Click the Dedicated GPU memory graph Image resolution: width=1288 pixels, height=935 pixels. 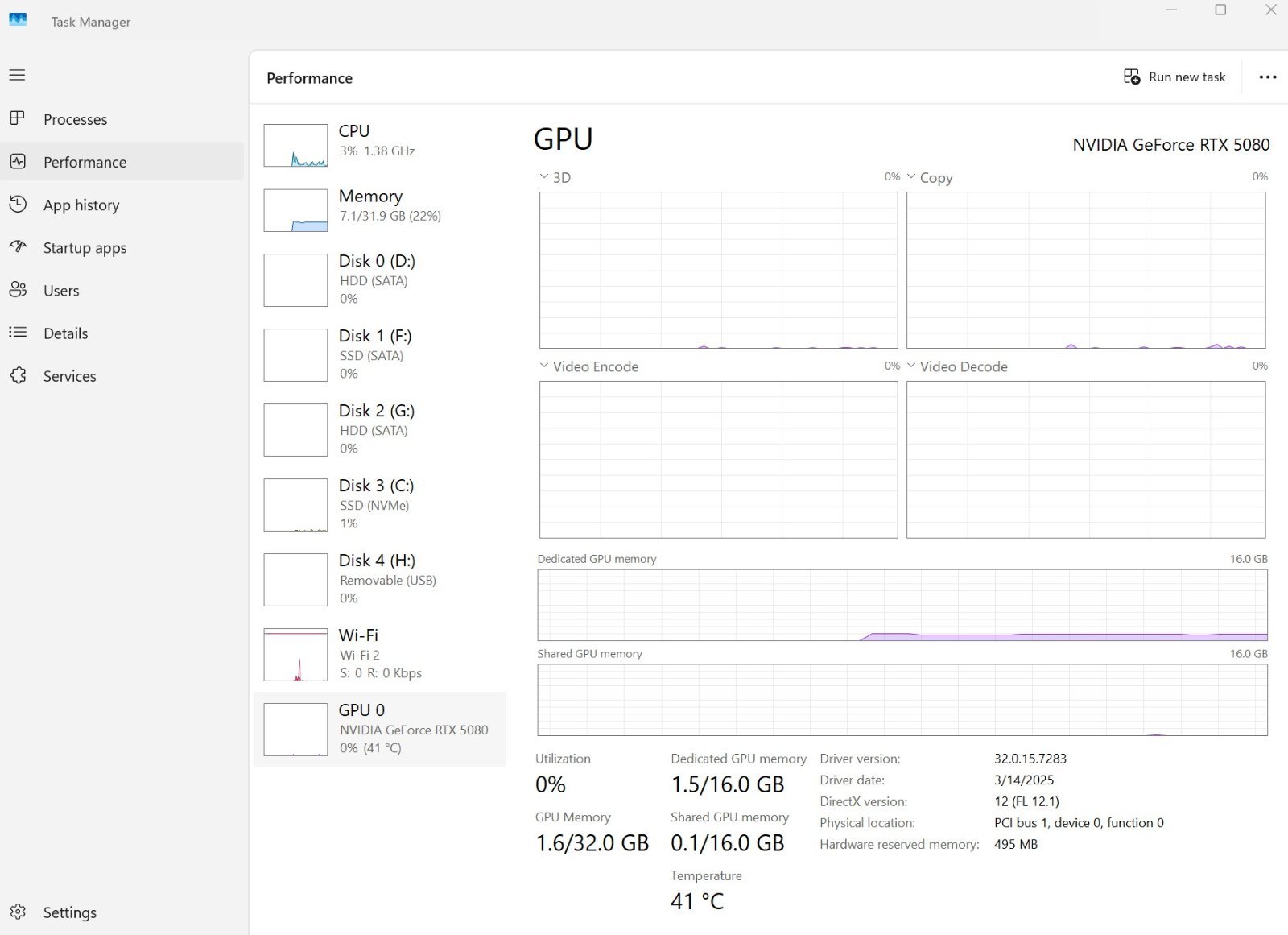[x=902, y=605]
